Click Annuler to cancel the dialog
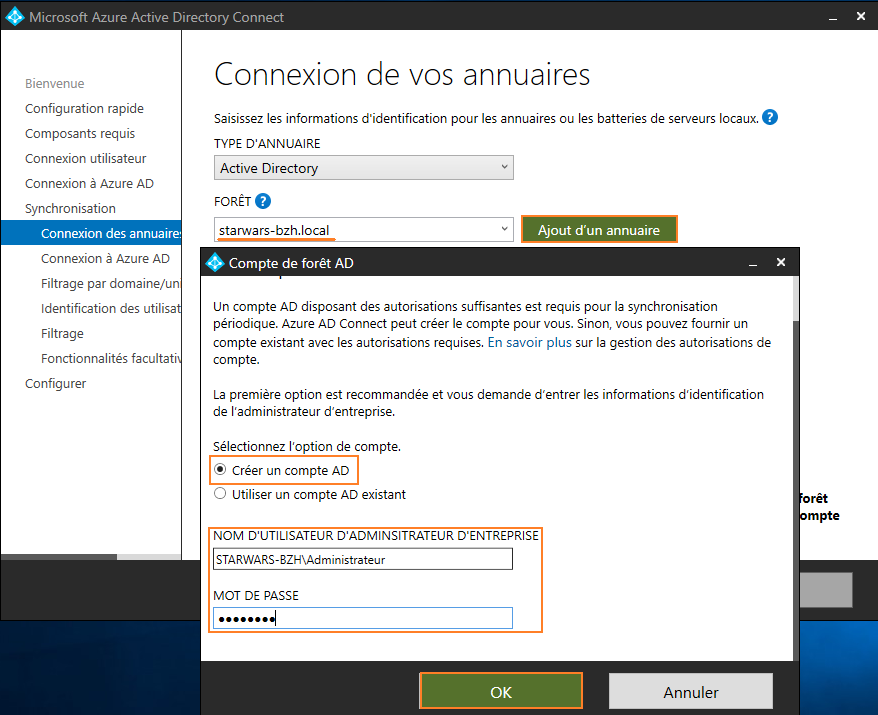878x715 pixels. [x=690, y=692]
